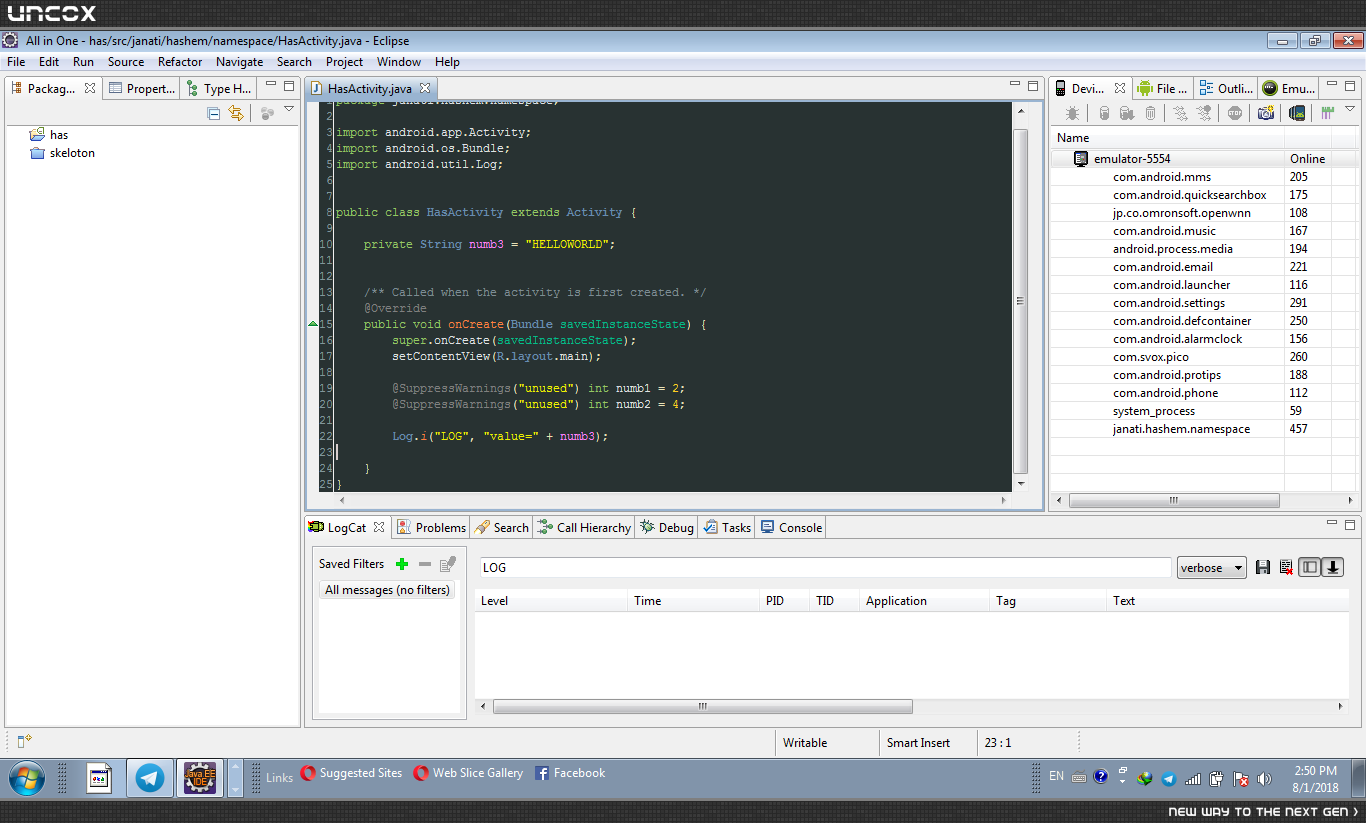The image size is (1366, 823).
Task: Click the Update Threads icon
Action: tap(1181, 114)
